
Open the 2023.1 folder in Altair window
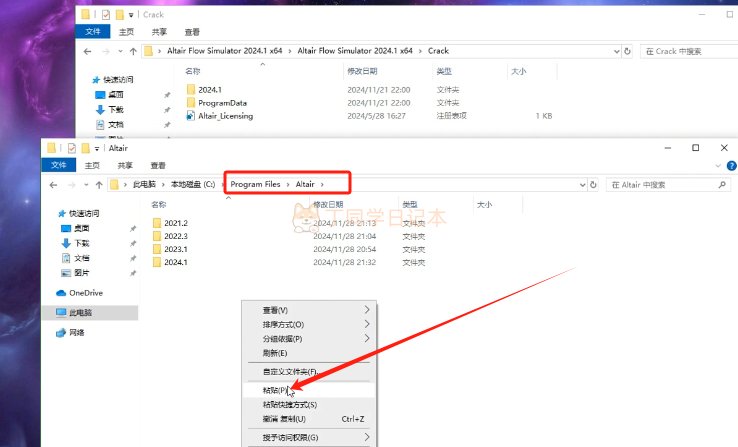coord(170,249)
